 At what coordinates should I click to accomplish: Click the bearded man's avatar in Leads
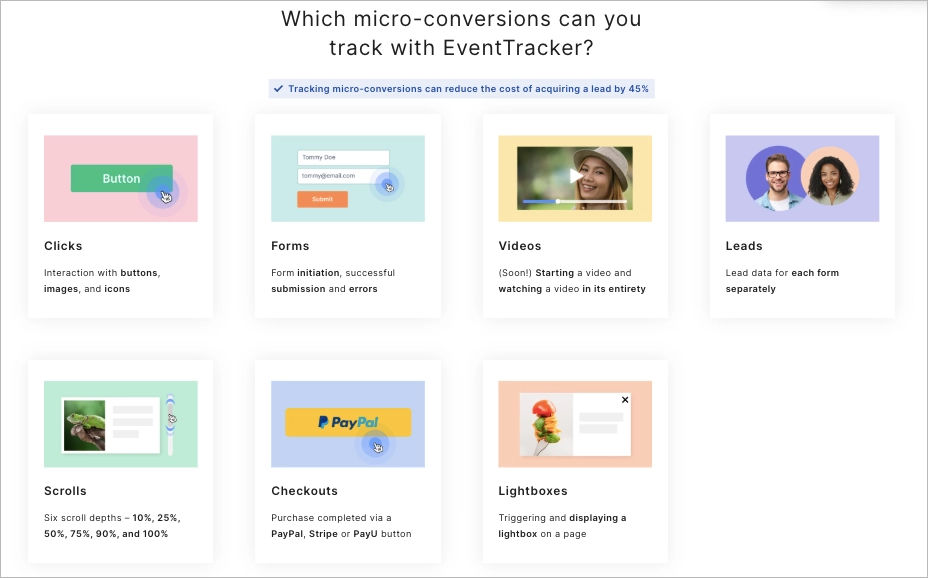[x=775, y=177]
